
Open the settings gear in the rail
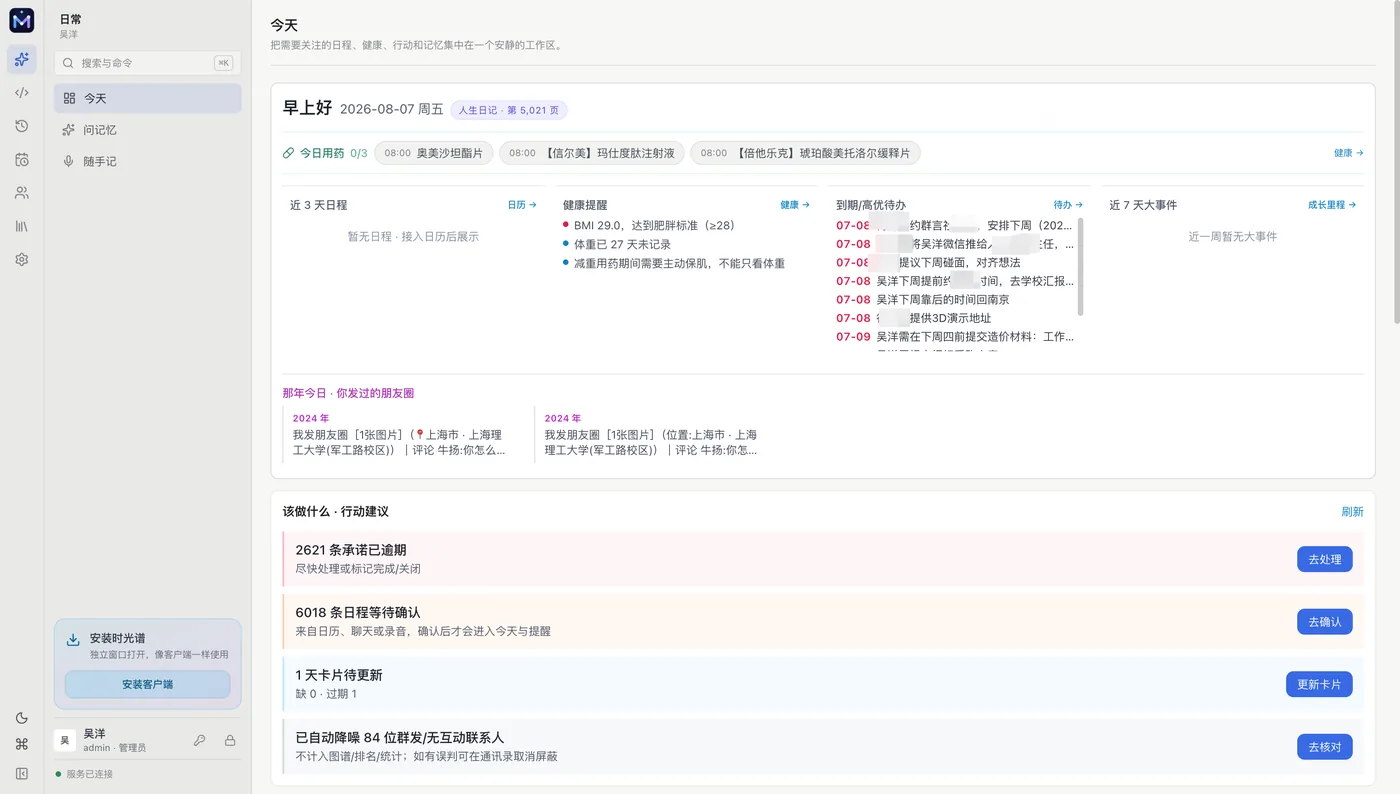21,260
